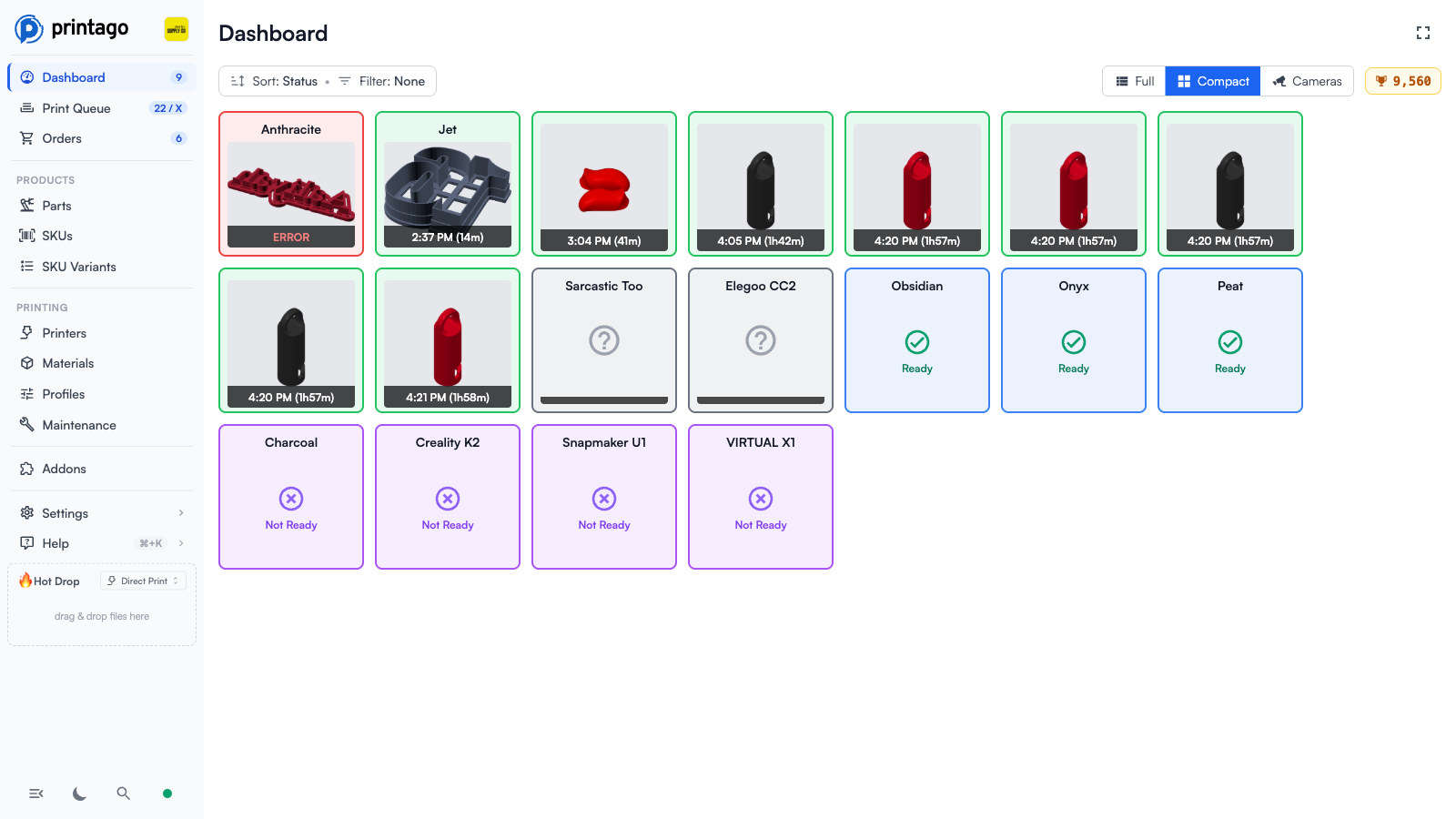Click the ERROR label on Anthracite
Screen dimensions: 1456x819
click(291, 238)
